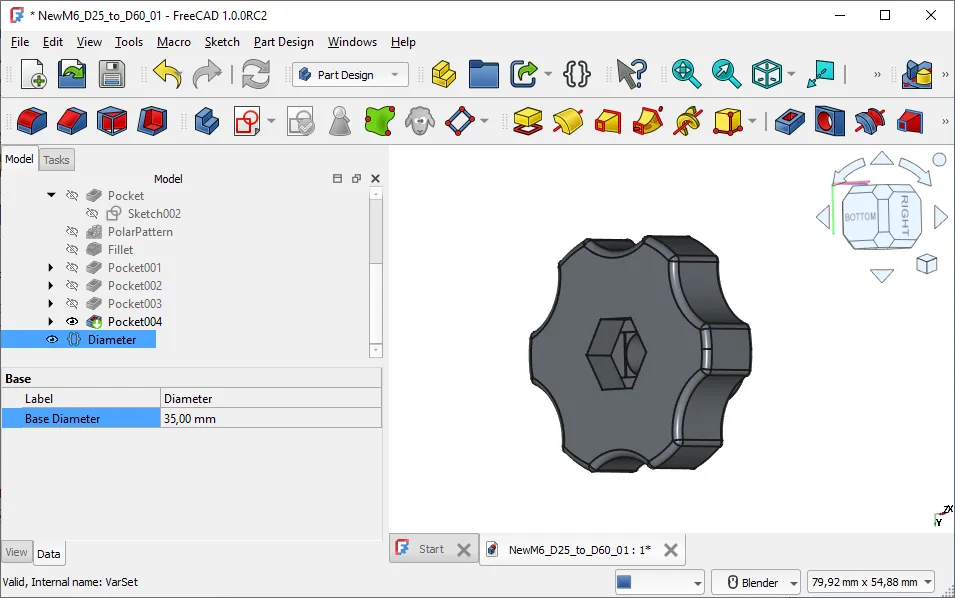The height and width of the screenshot is (598, 955).
Task: Open the Edit menu
Action: [52, 42]
